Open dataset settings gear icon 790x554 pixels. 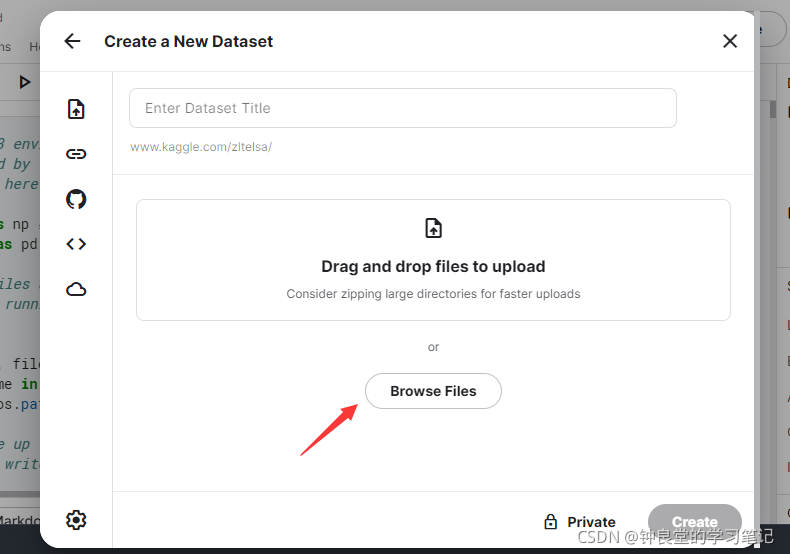click(x=76, y=520)
